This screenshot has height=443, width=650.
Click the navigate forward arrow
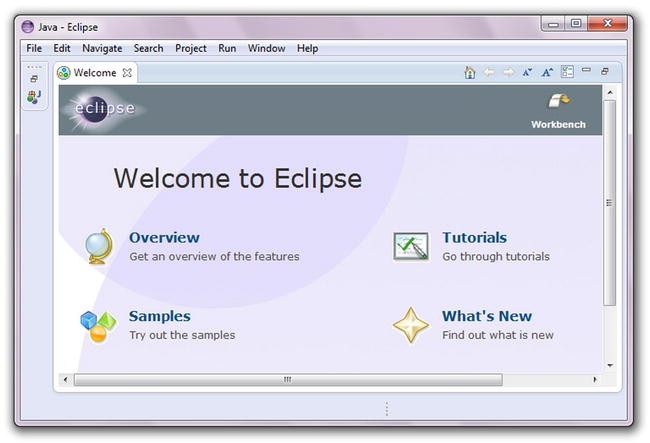[x=508, y=73]
